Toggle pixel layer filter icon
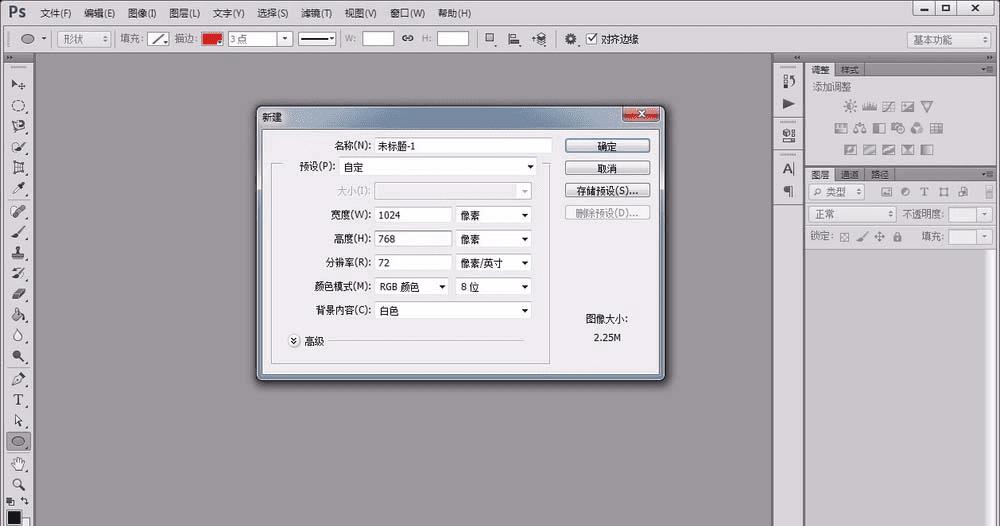Viewport: 1000px width, 526px height. click(x=886, y=192)
